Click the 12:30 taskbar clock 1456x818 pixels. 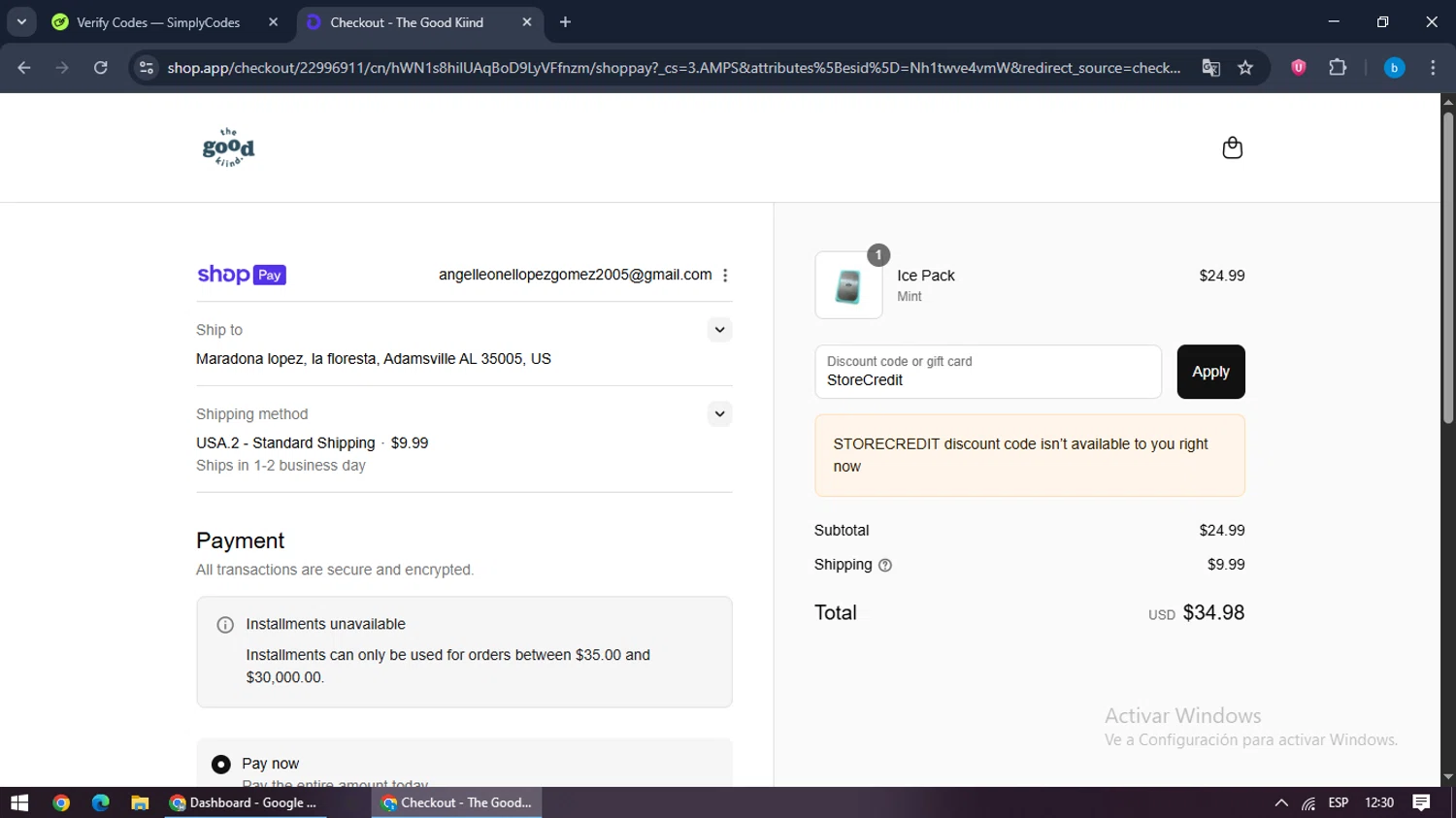pyautogui.click(x=1379, y=802)
